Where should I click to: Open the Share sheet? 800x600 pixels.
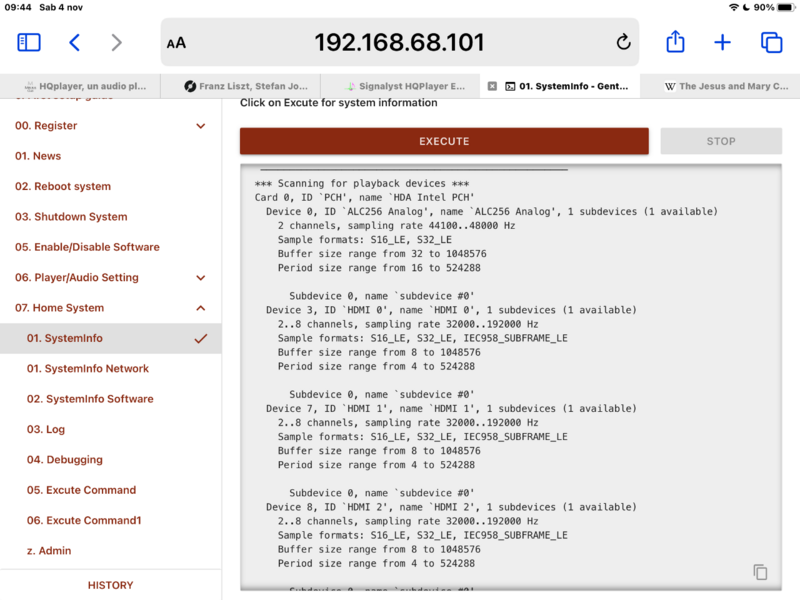(675, 42)
